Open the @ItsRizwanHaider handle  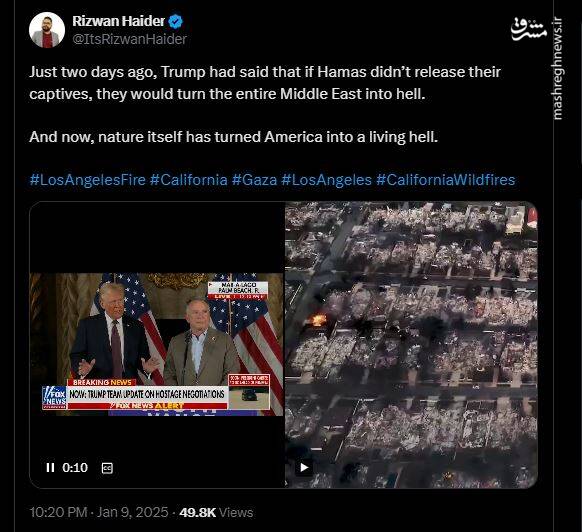(x=130, y=39)
